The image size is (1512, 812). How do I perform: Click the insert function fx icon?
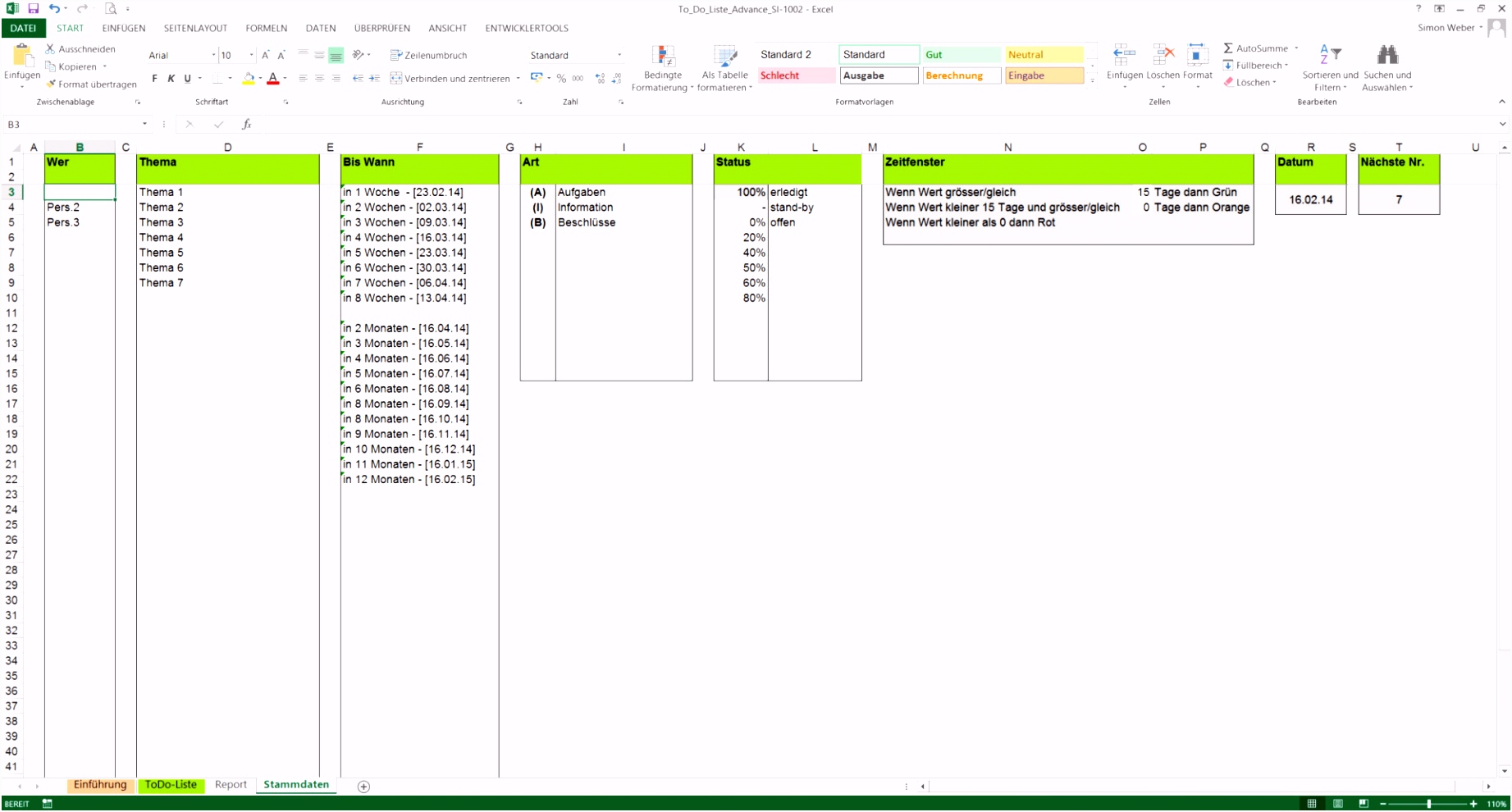pos(246,124)
